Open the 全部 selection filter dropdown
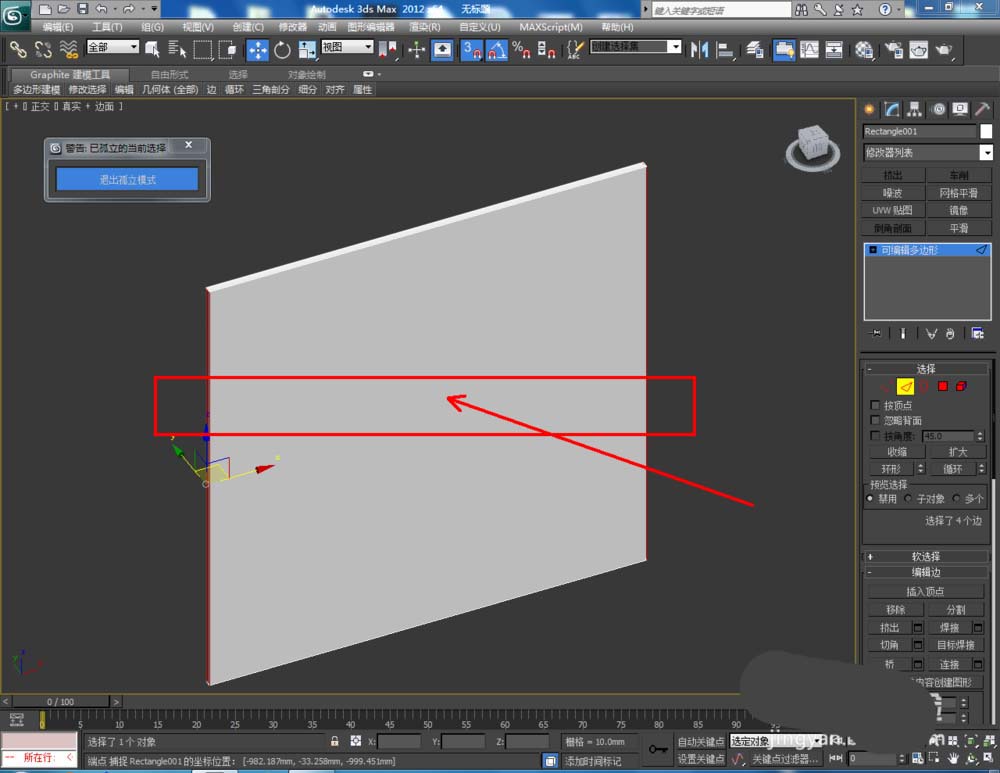This screenshot has width=1000, height=773. (x=113, y=47)
